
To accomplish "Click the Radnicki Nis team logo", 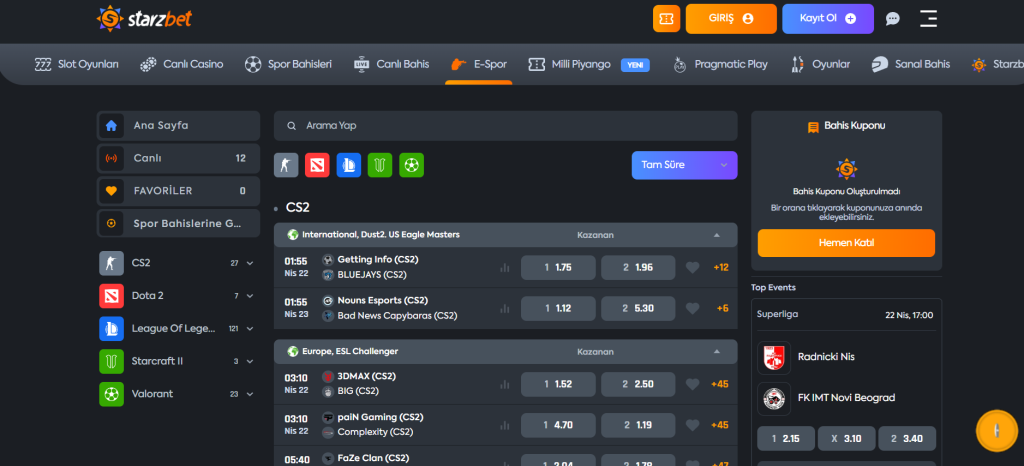I will click(x=774, y=357).
